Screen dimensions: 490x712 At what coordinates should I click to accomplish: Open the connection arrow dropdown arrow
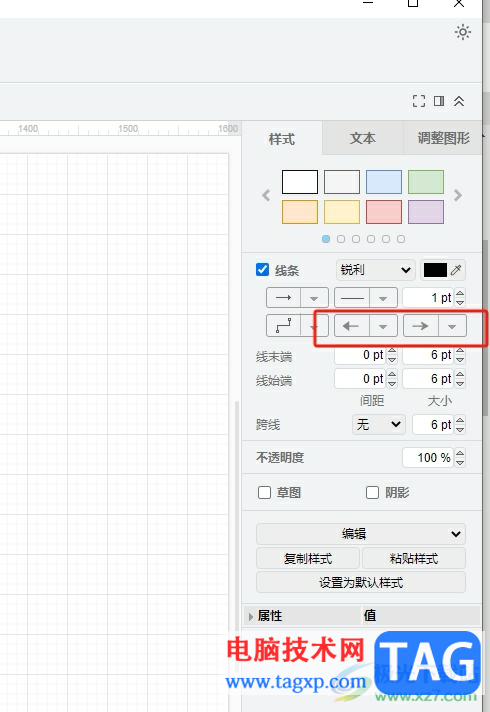pyautogui.click(x=314, y=298)
